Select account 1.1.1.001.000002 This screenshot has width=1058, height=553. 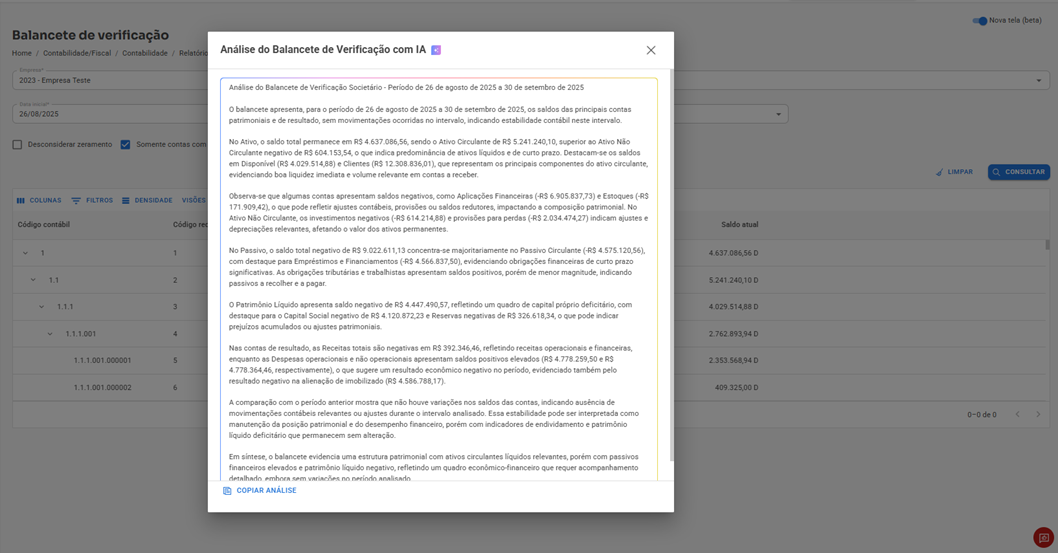[x=103, y=388]
